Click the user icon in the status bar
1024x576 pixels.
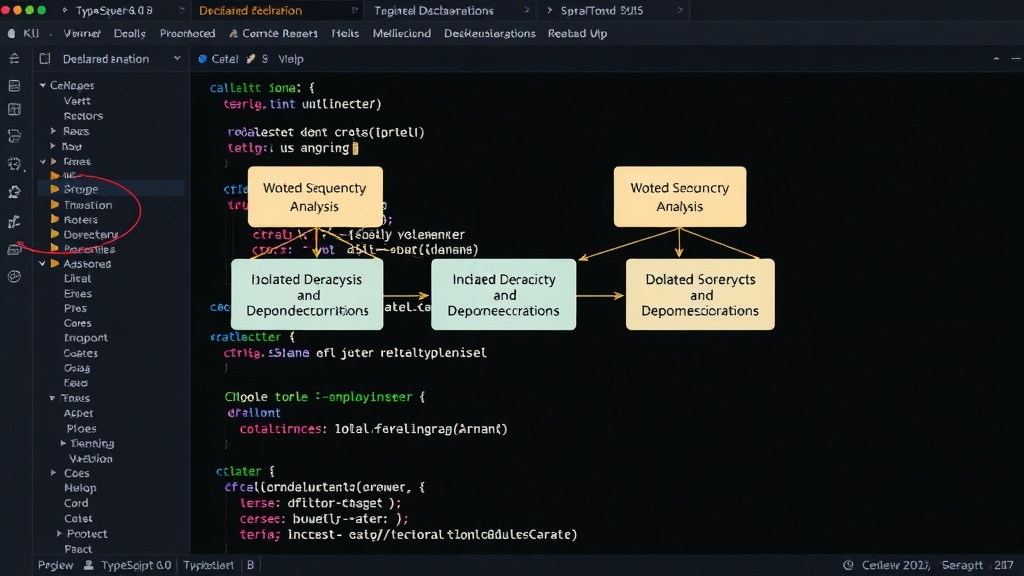[89, 565]
